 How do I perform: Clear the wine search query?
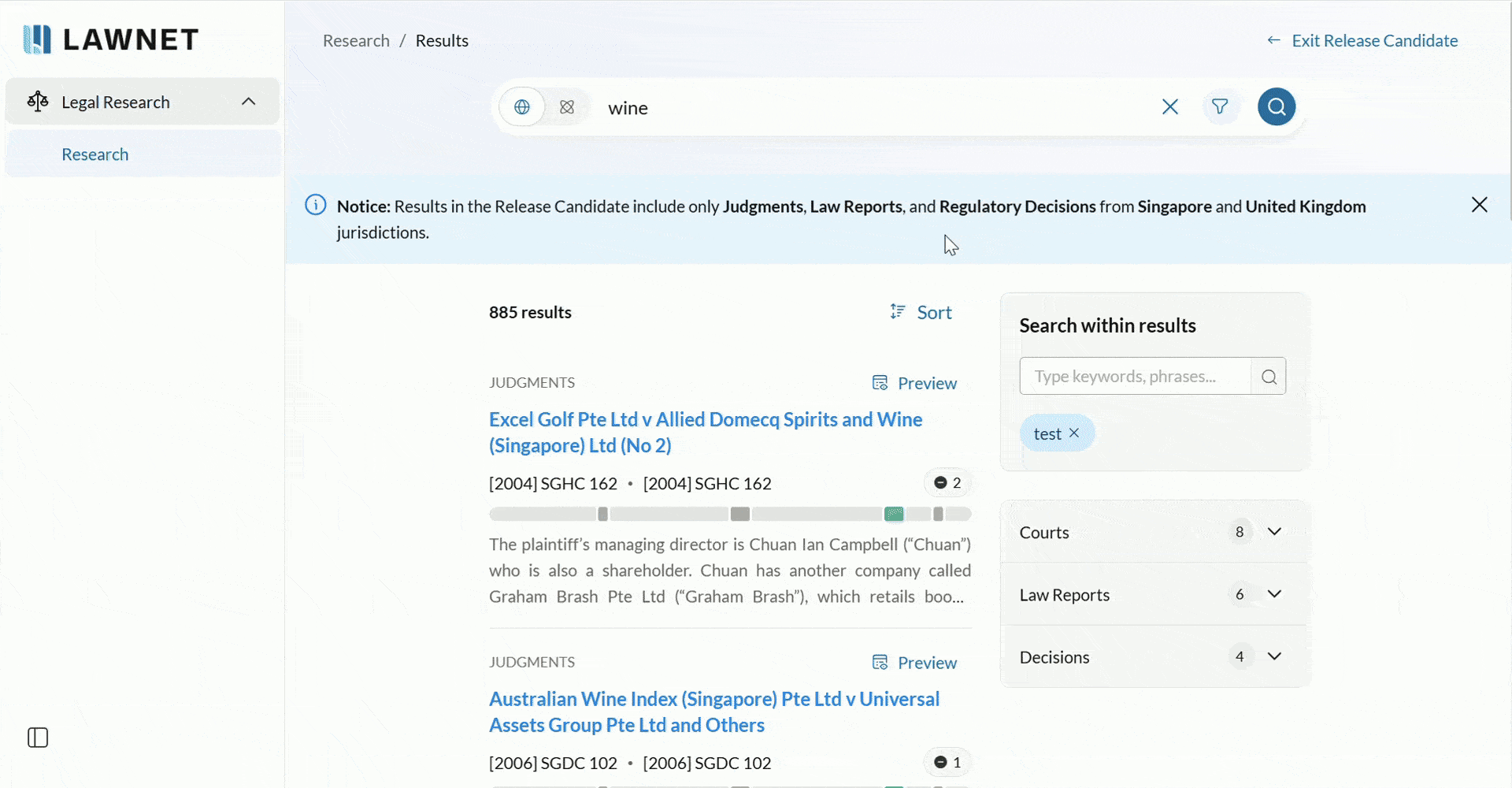[x=1170, y=107]
